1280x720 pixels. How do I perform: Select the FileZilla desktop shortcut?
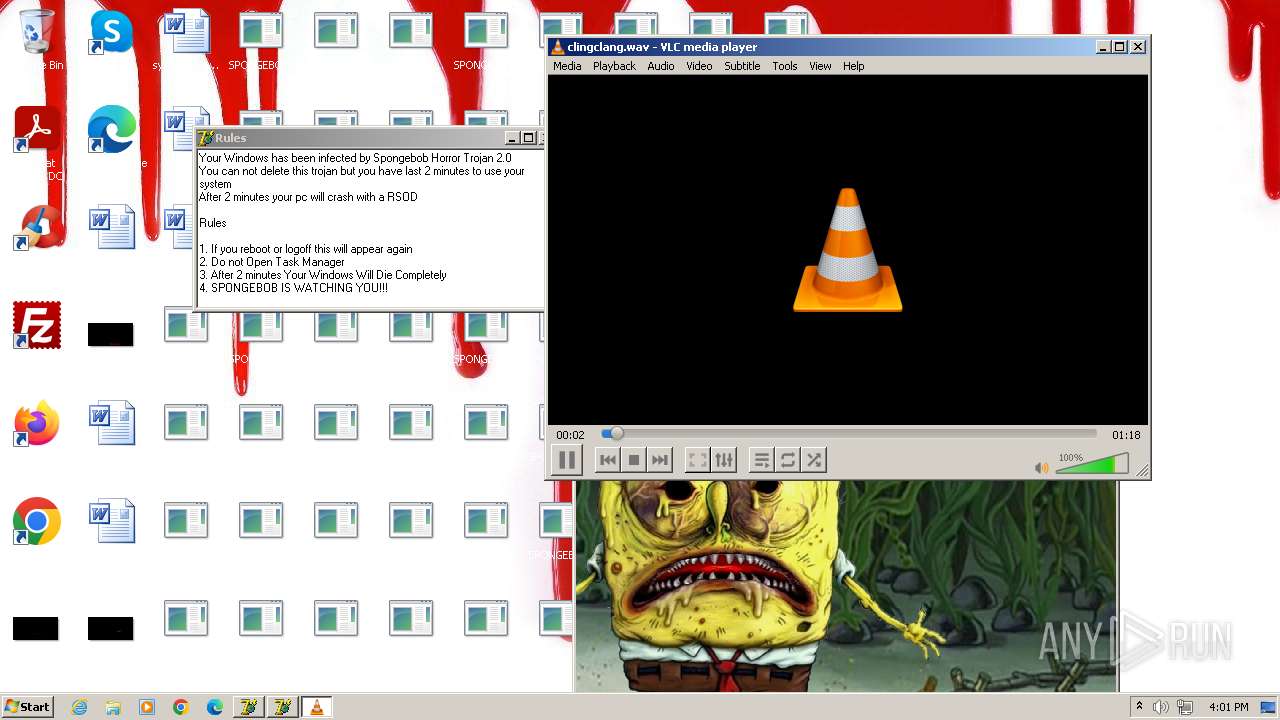[x=37, y=326]
